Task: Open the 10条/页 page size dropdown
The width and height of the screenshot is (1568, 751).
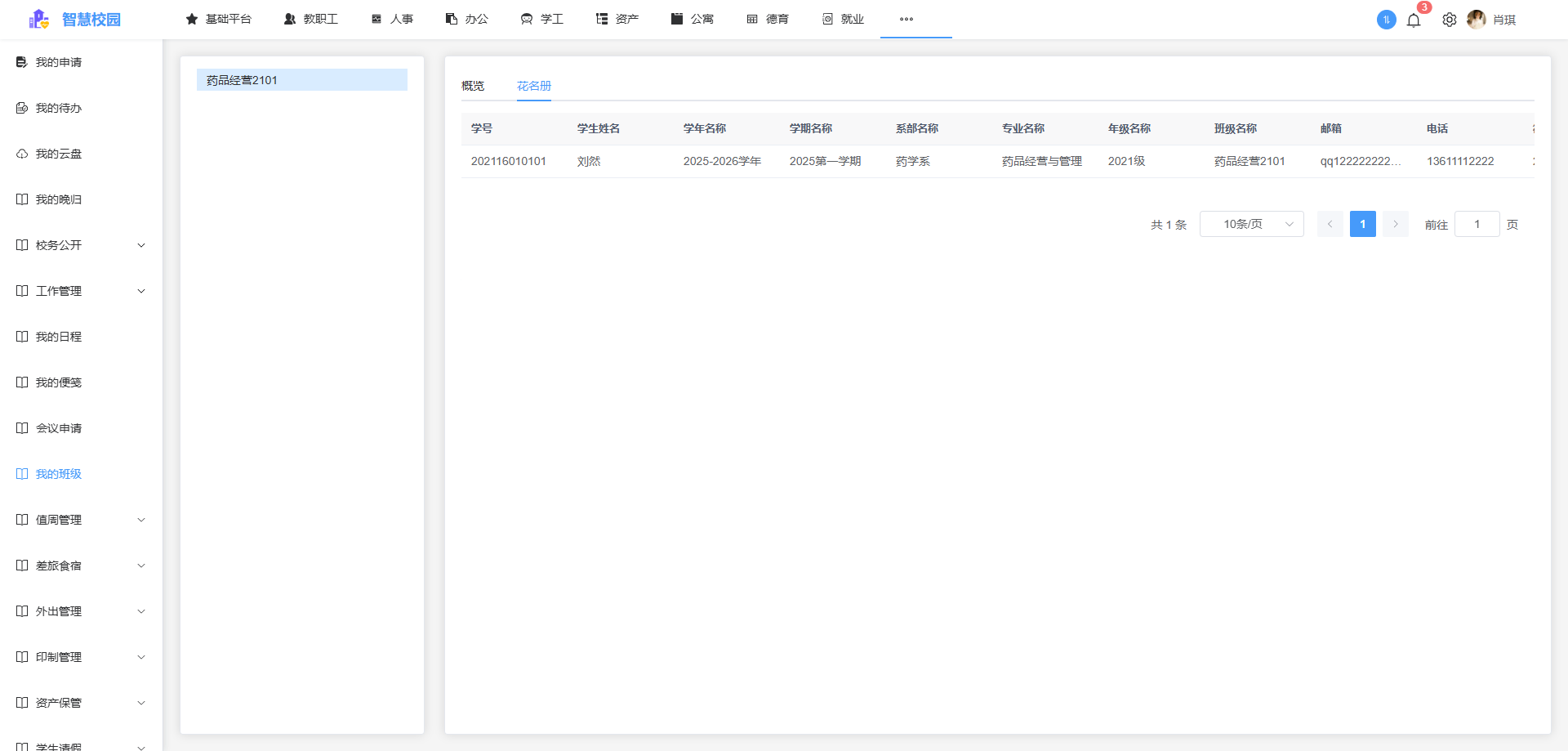Action: pos(1251,223)
